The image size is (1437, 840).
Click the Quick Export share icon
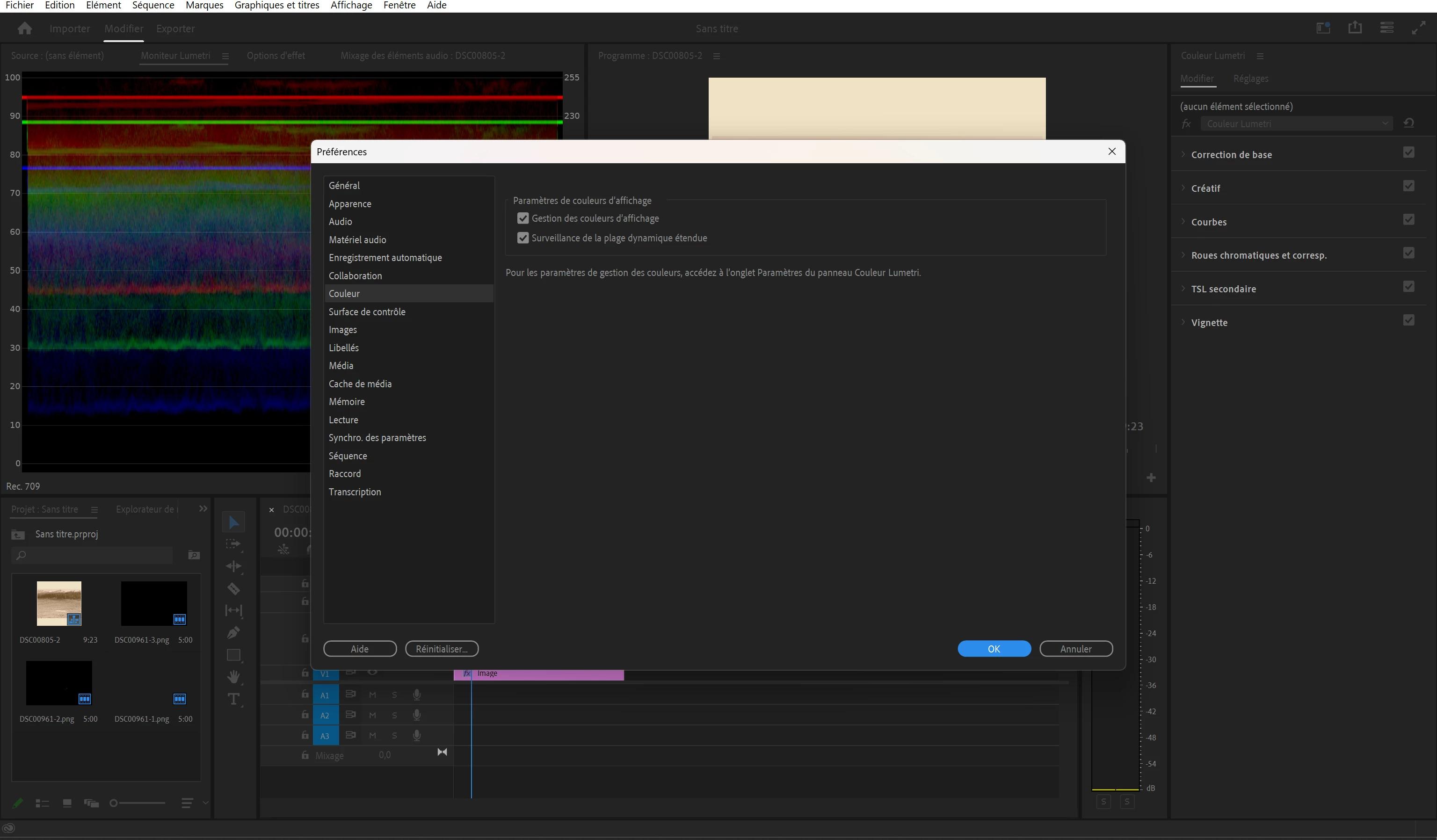tap(1355, 28)
